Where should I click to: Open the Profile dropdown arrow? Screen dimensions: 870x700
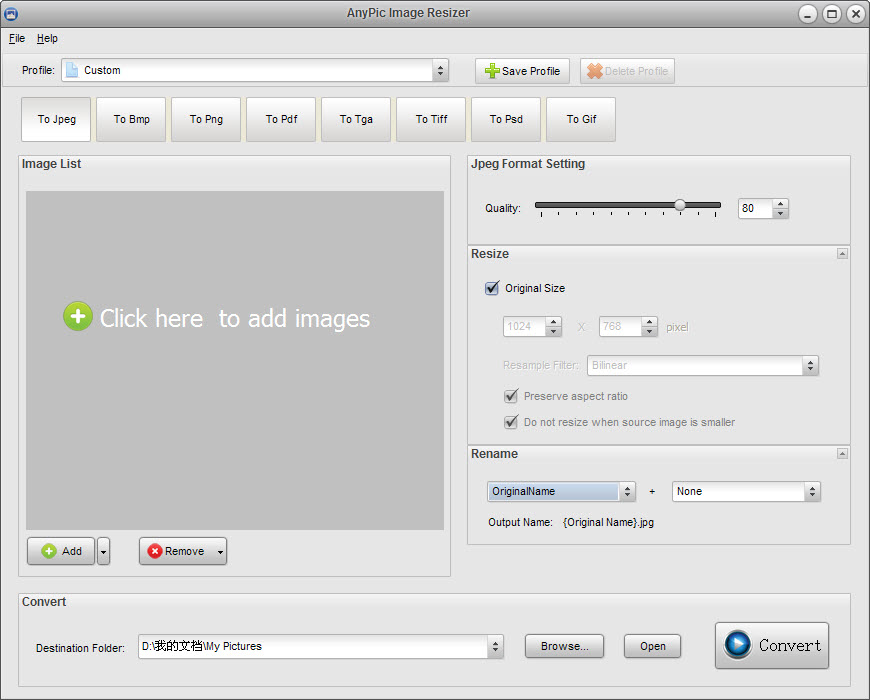(x=440, y=70)
